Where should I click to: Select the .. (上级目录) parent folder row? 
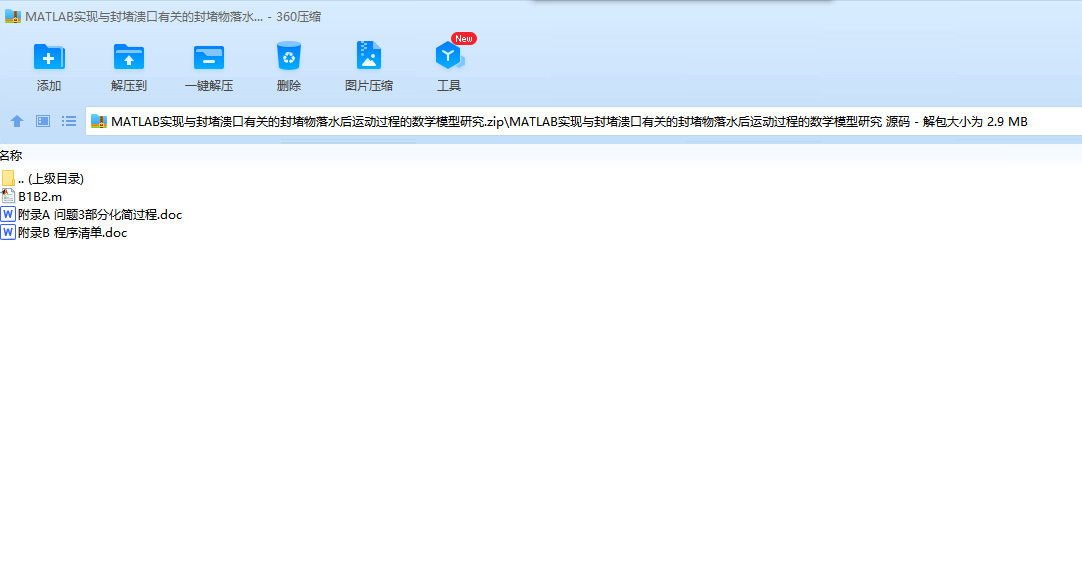[x=43, y=179]
